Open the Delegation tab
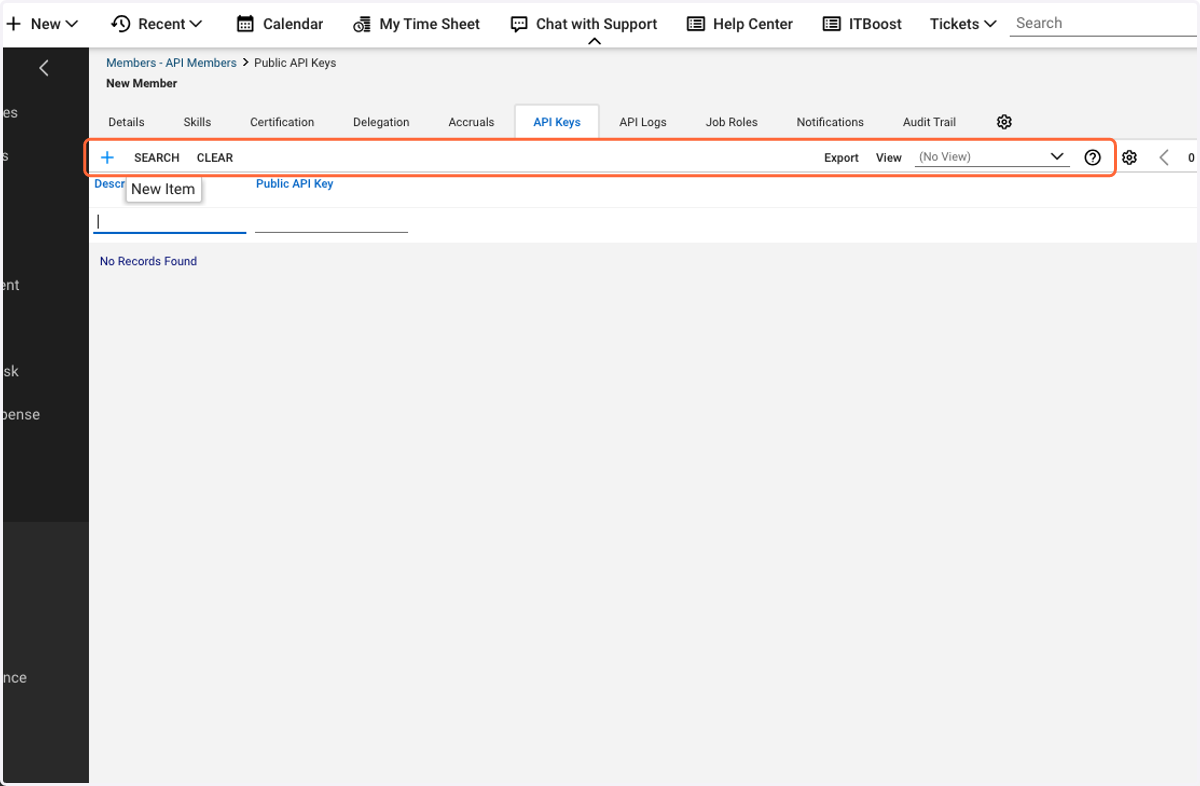The width and height of the screenshot is (1200, 786). tap(381, 122)
